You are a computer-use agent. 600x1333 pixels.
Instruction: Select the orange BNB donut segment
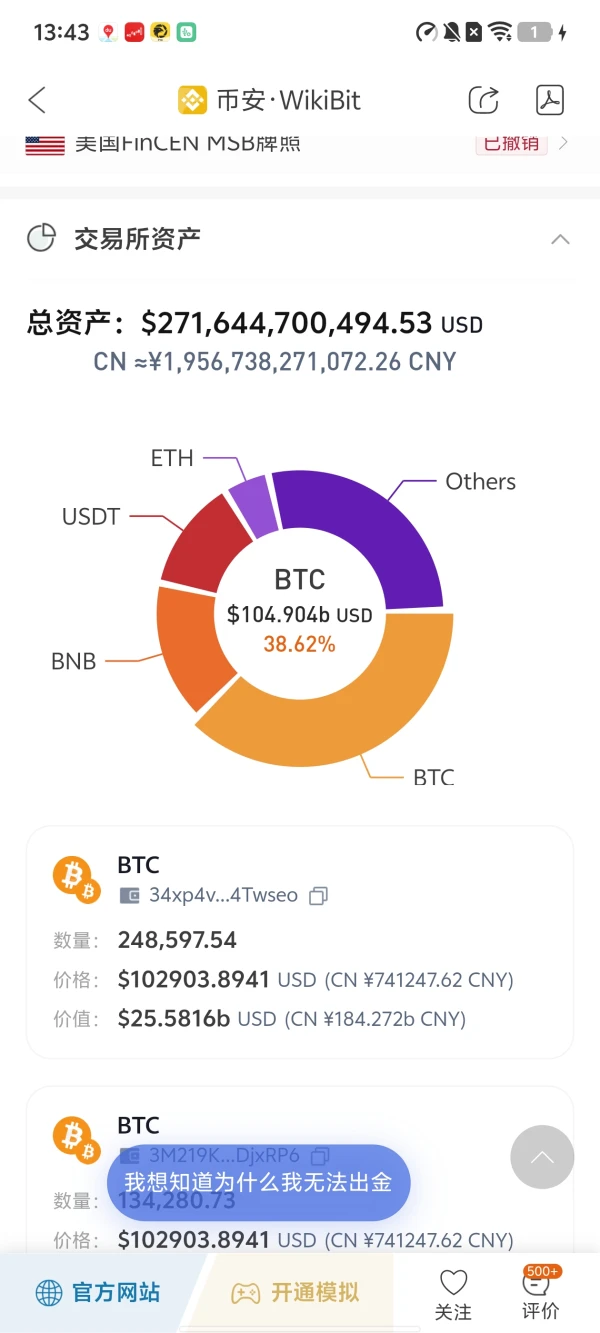tap(187, 650)
